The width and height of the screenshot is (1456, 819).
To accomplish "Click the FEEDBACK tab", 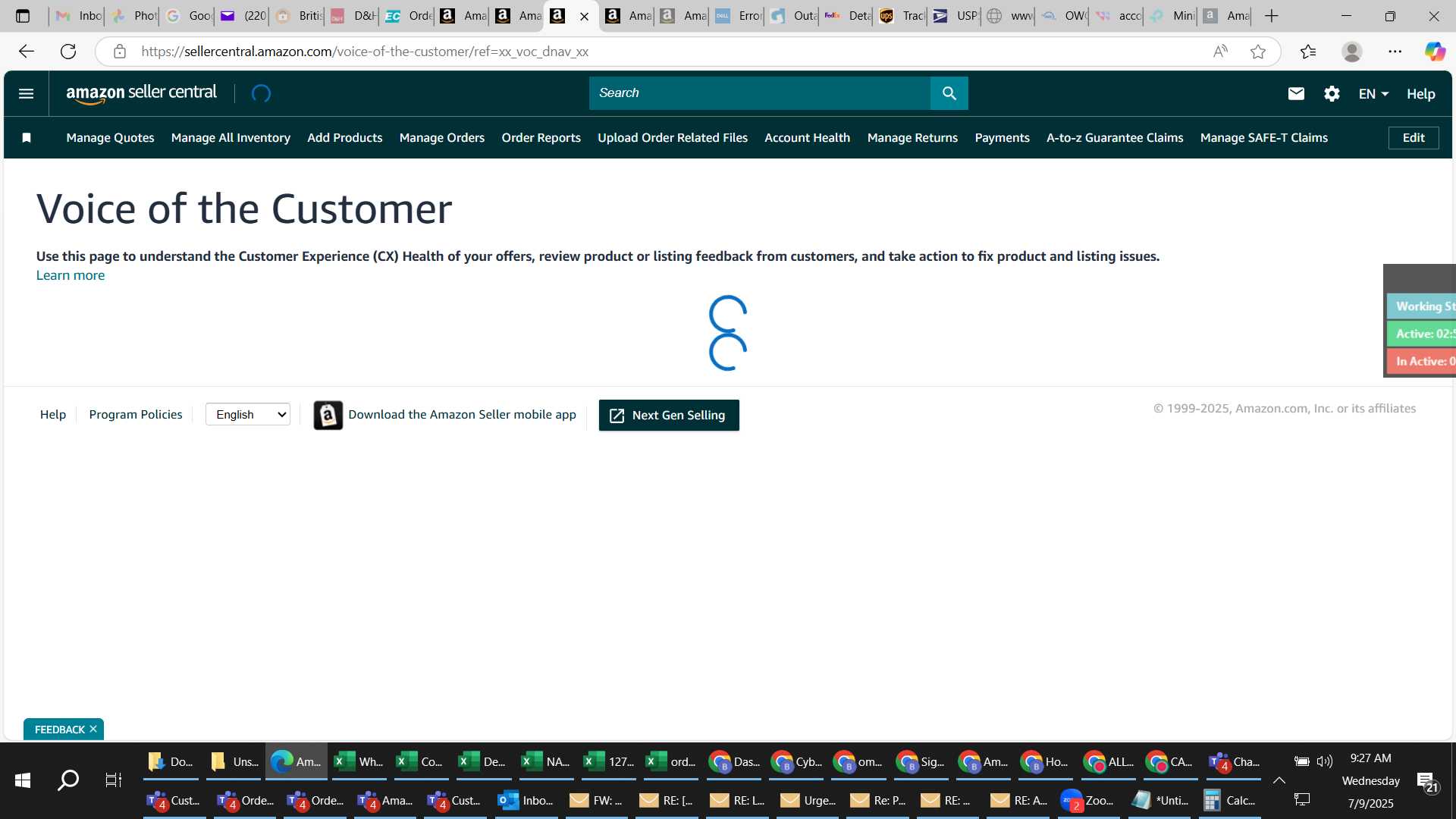I will [59, 729].
